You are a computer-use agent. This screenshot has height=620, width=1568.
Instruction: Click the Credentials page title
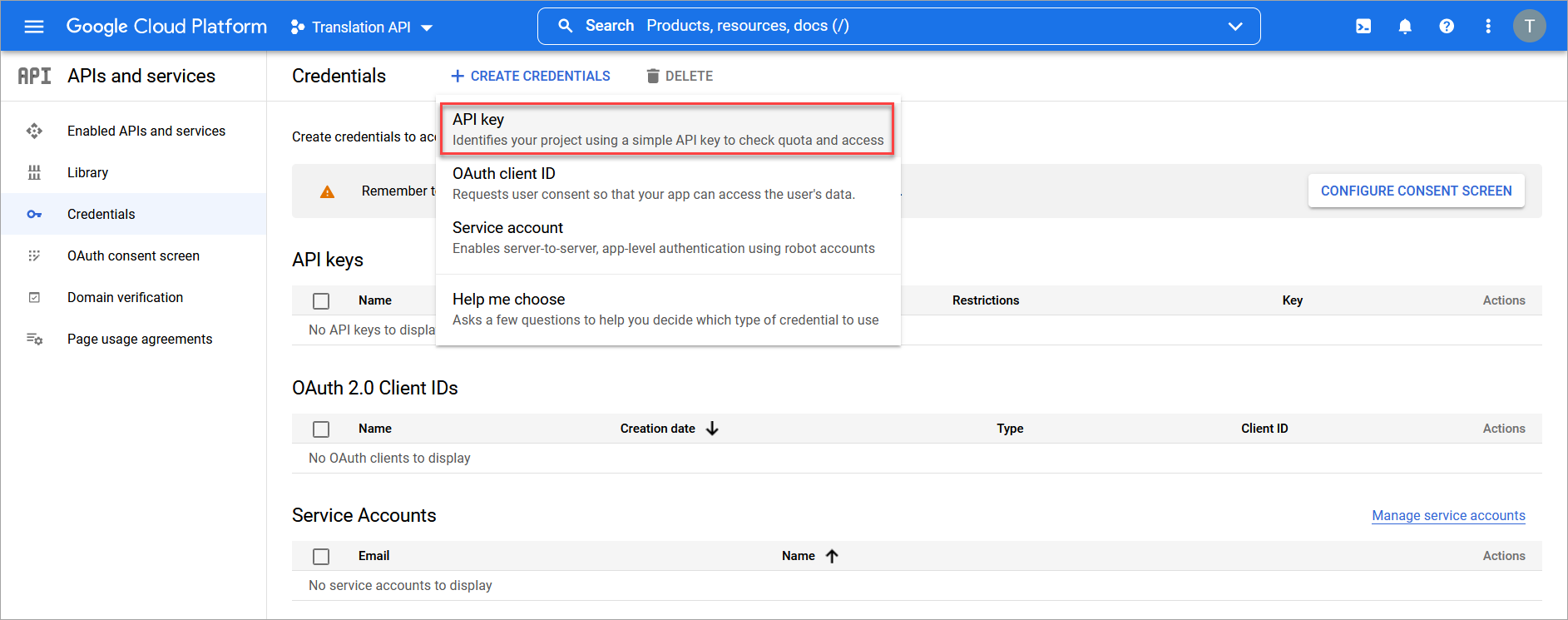click(339, 76)
